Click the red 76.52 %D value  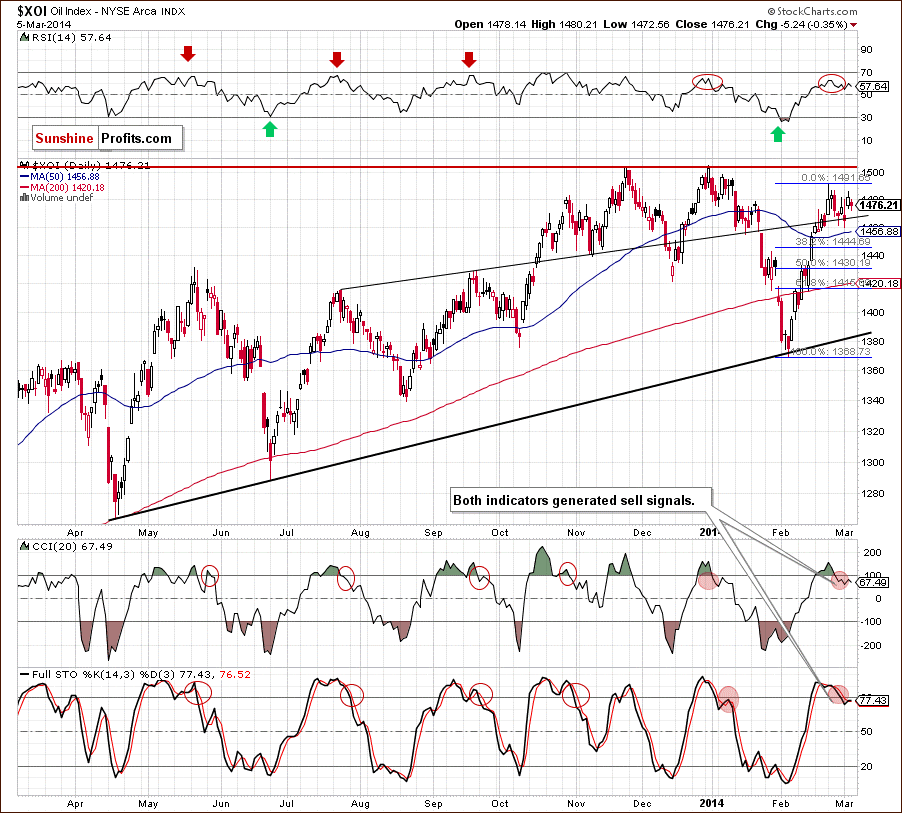coord(235,674)
